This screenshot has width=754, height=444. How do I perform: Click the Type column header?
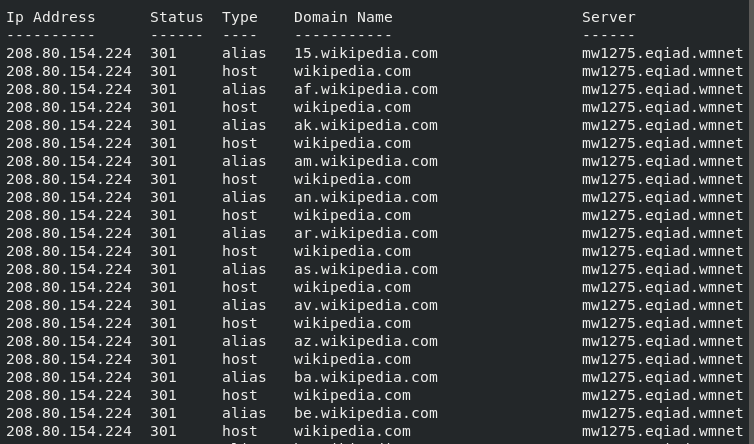[x=239, y=18]
